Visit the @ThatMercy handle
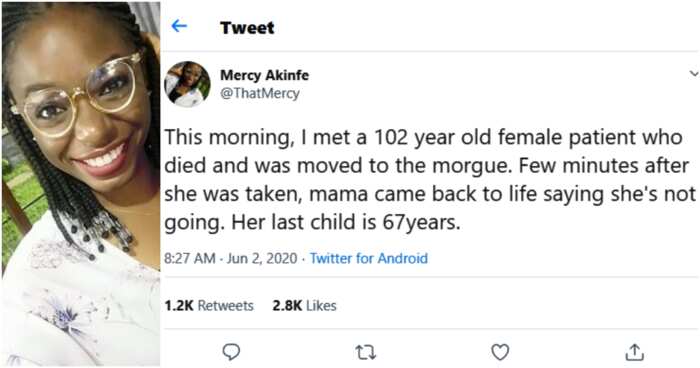This screenshot has height=368, width=700. coord(260,93)
